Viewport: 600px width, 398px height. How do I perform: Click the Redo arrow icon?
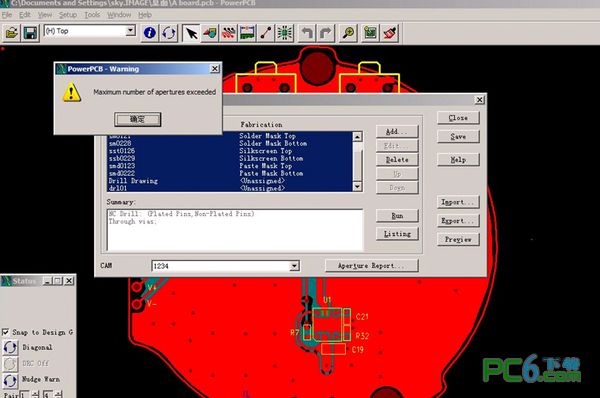[326, 33]
